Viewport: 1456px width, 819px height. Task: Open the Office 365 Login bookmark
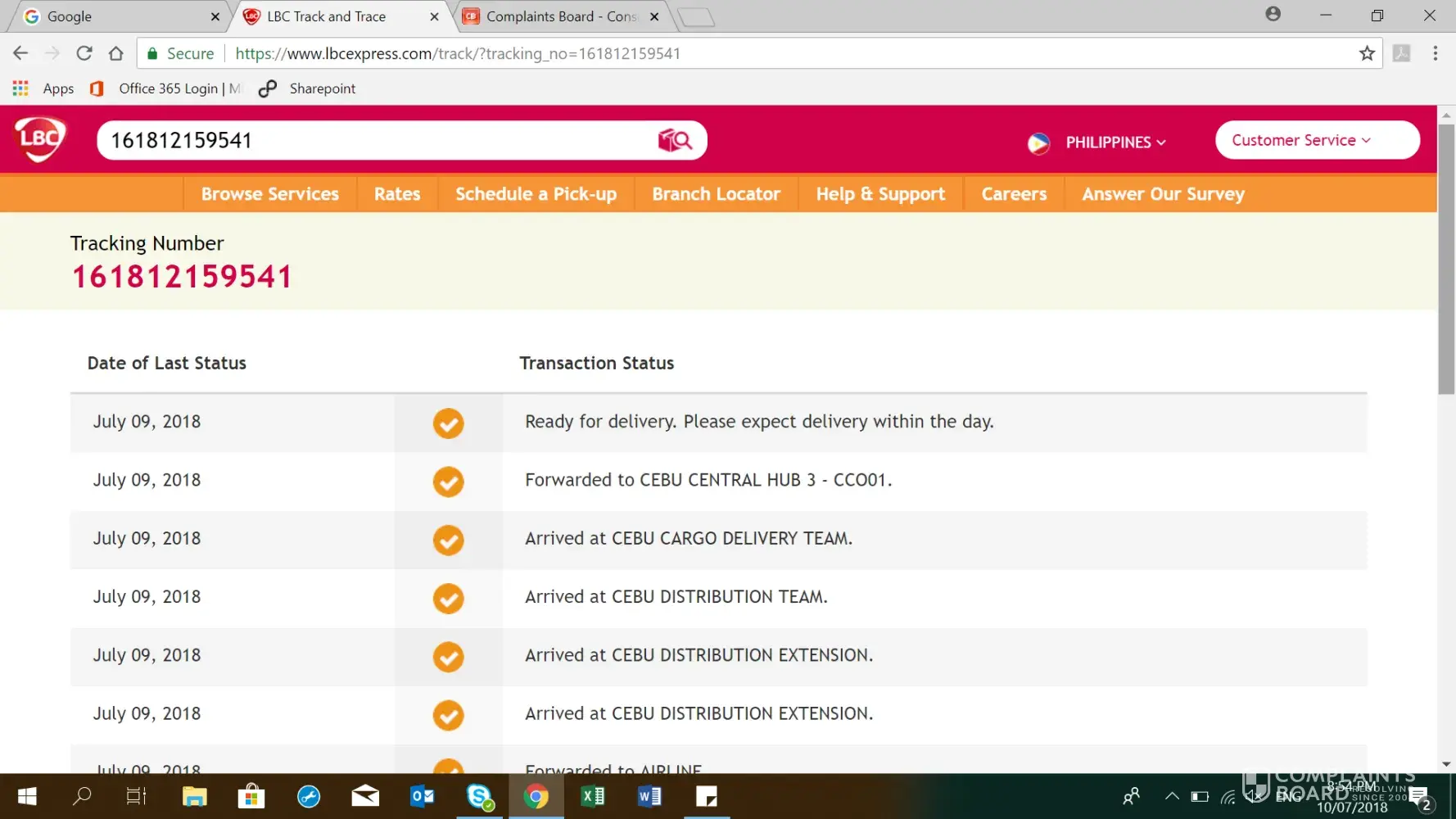tap(168, 88)
